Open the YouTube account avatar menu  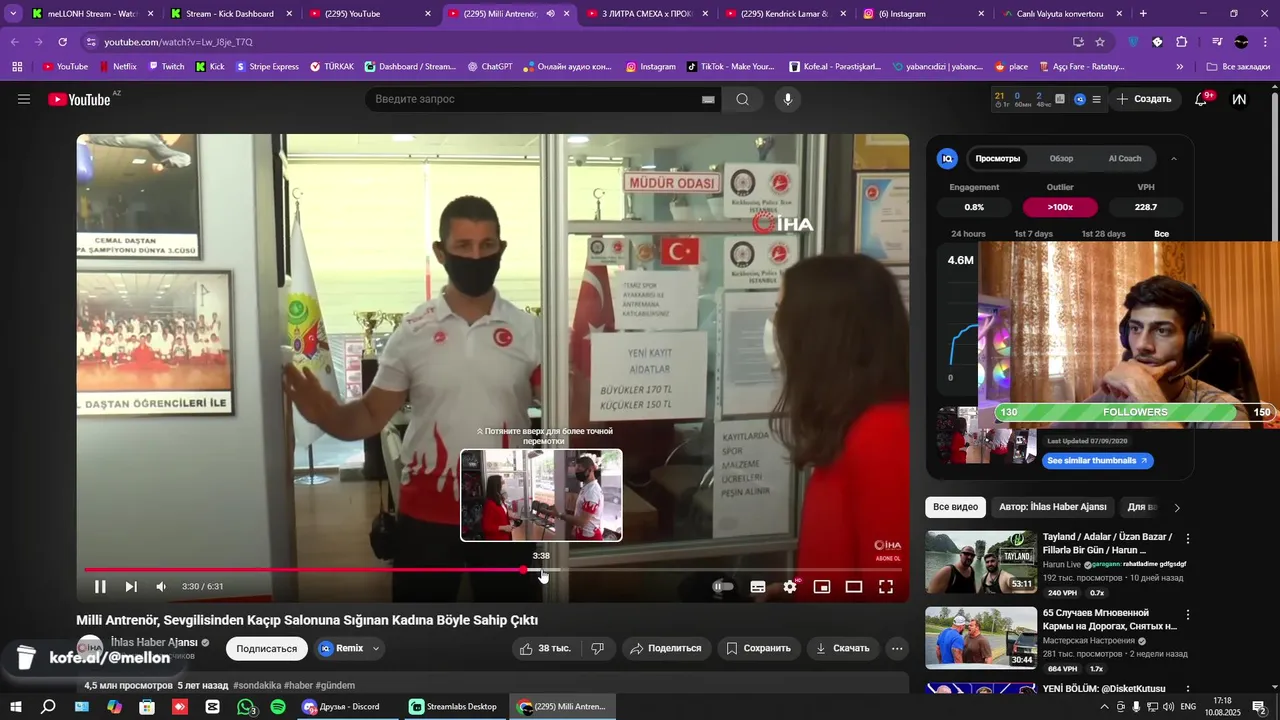click(1240, 99)
